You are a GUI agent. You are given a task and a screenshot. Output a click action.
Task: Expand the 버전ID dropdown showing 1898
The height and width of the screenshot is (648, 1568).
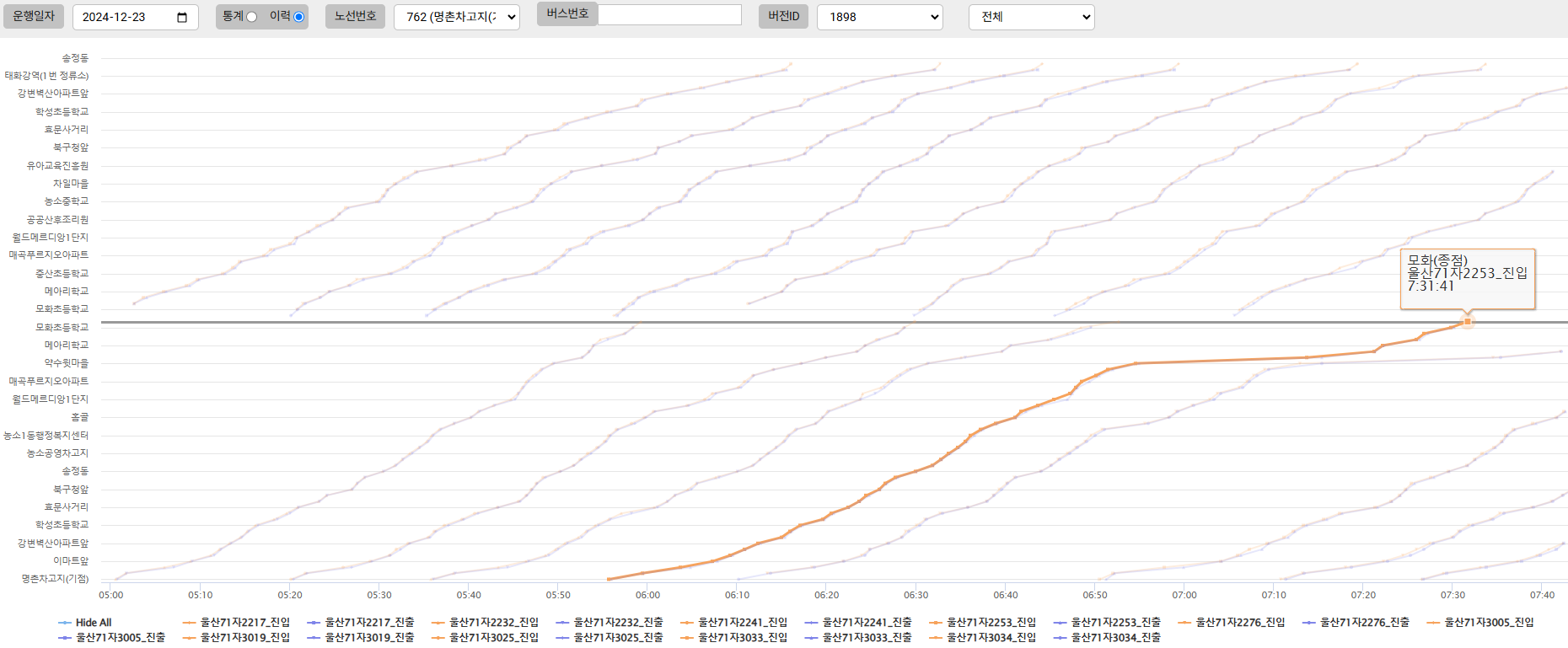pyautogui.click(x=879, y=17)
